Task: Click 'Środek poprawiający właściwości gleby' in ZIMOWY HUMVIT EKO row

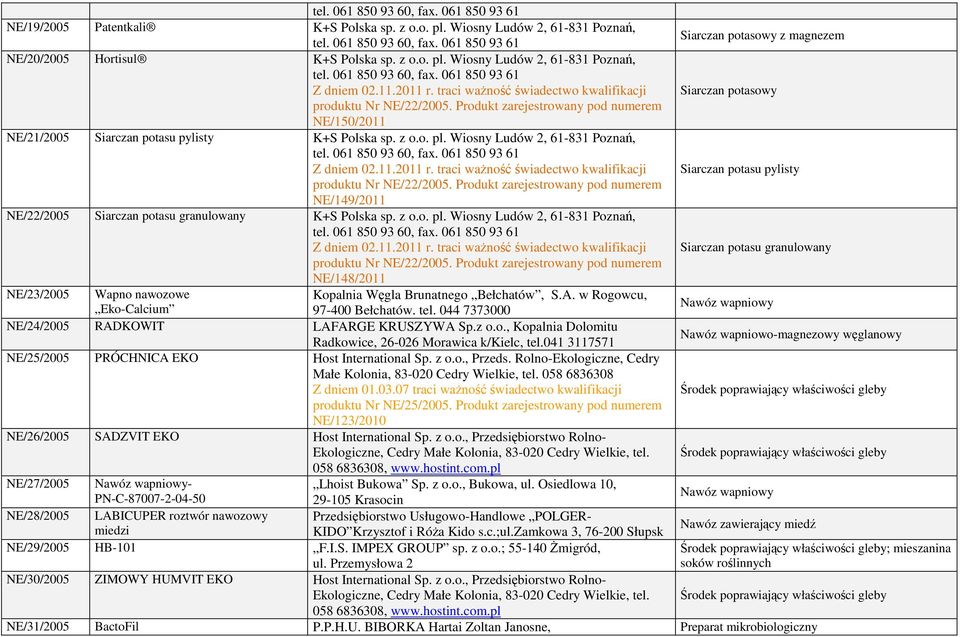Action: (783, 595)
